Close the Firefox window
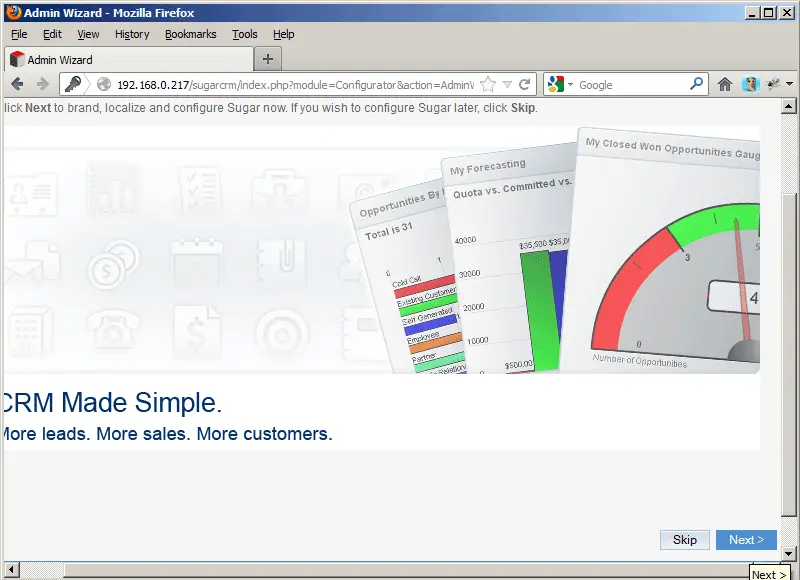Viewport: 800px width, 580px height. [x=787, y=13]
